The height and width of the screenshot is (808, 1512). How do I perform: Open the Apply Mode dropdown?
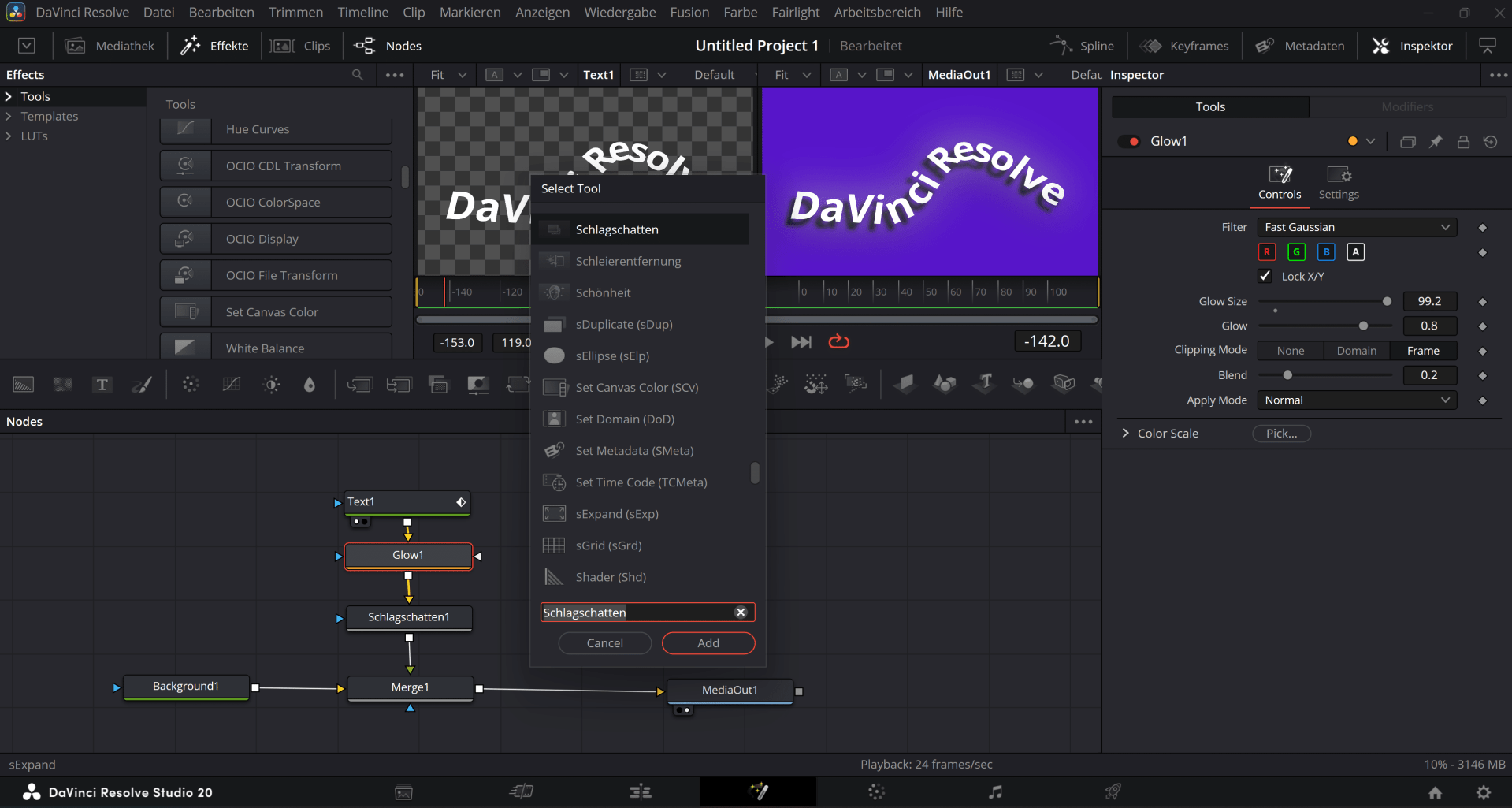tap(1356, 400)
